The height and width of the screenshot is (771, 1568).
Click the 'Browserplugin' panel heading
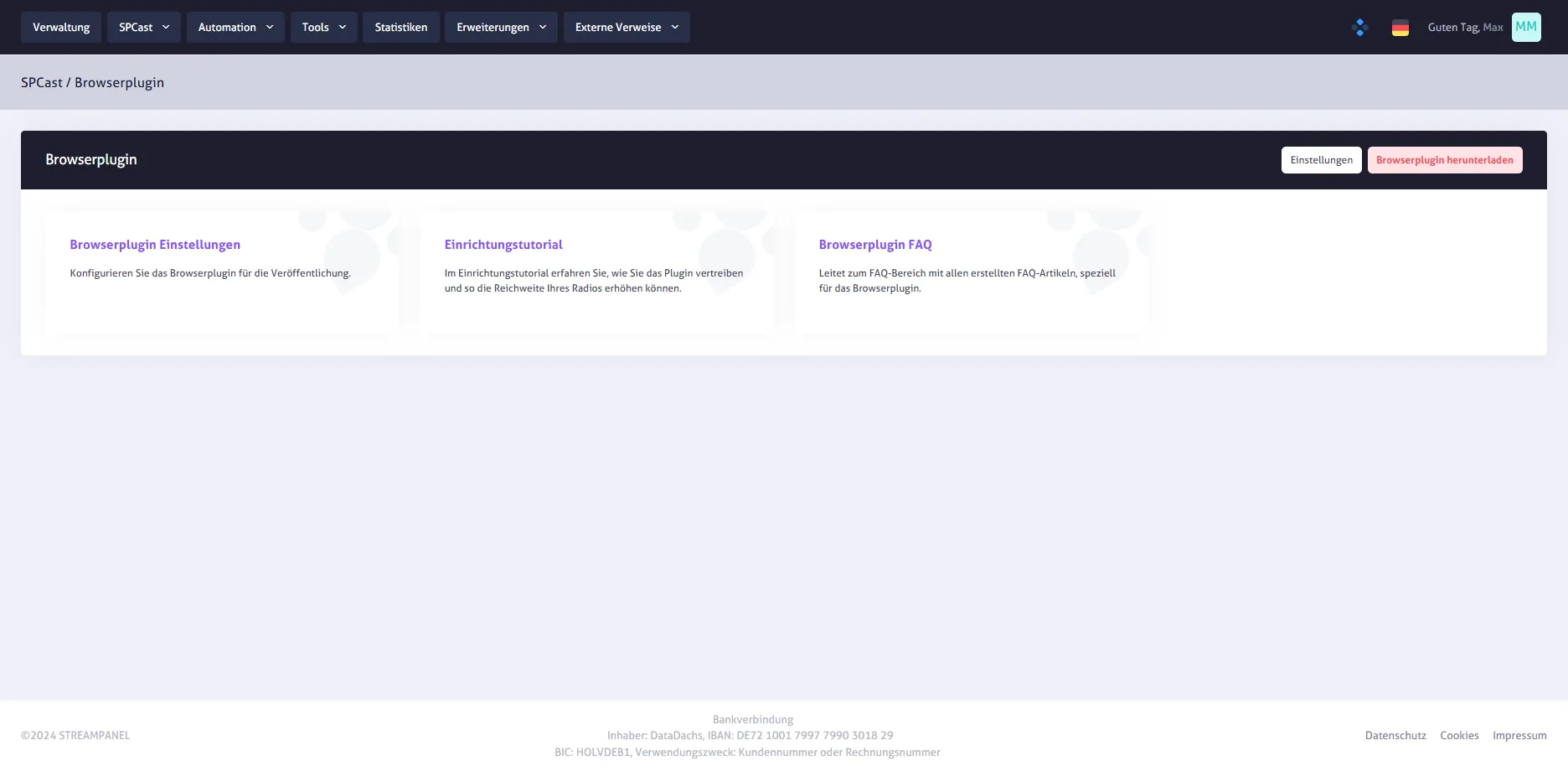click(91, 160)
